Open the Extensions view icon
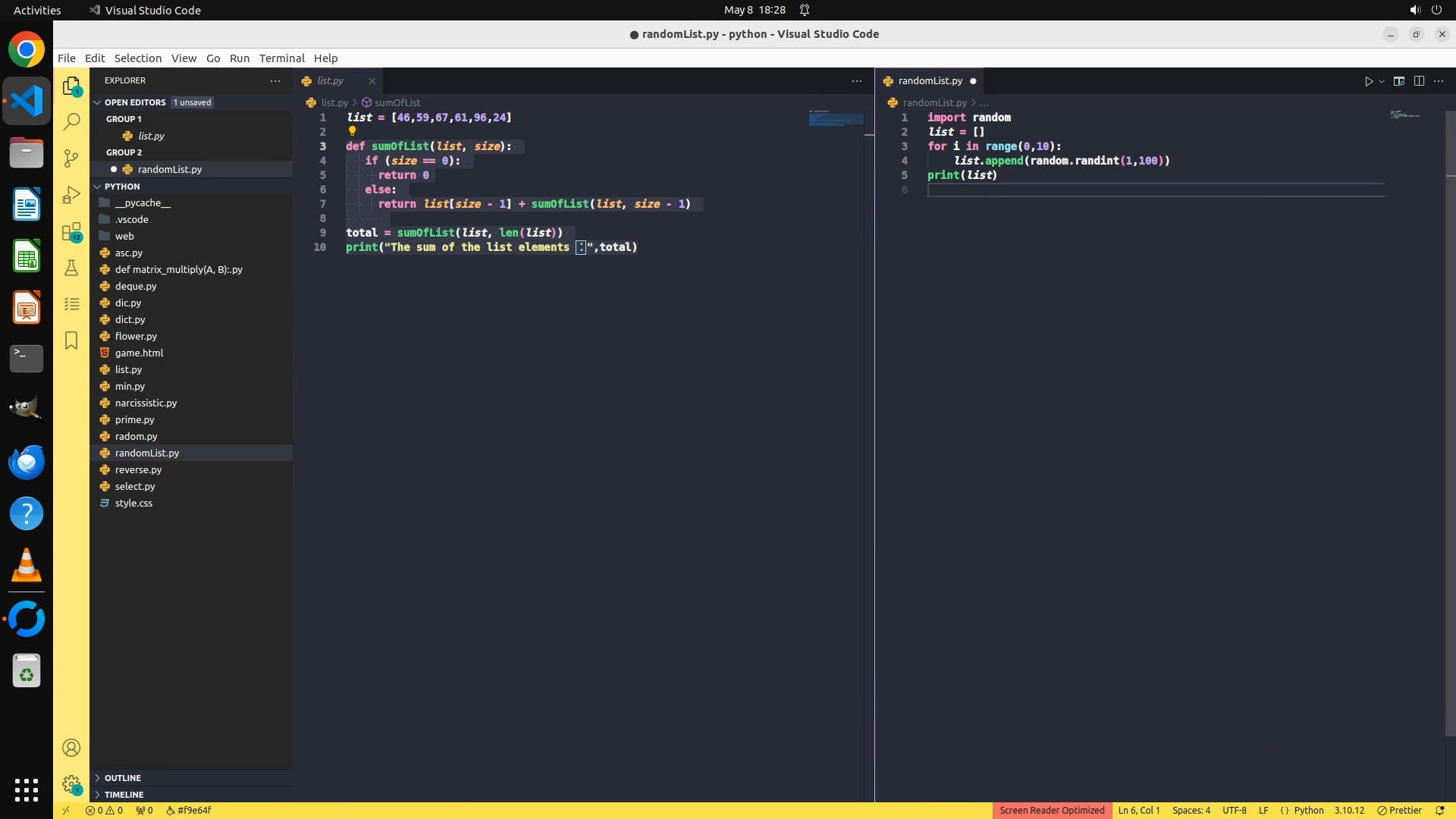The height and width of the screenshot is (819, 1456). [71, 232]
